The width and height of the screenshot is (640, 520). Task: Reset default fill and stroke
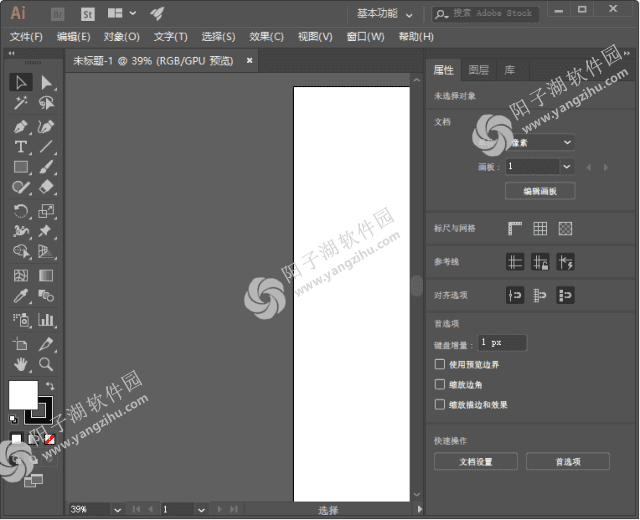click(13, 419)
